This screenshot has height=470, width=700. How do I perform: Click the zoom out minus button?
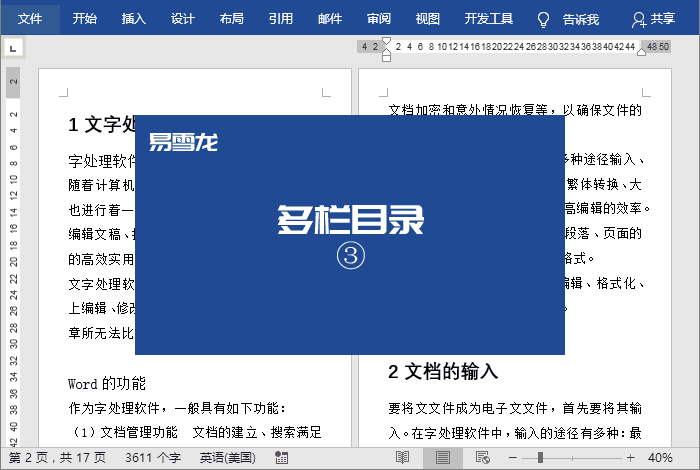point(512,458)
